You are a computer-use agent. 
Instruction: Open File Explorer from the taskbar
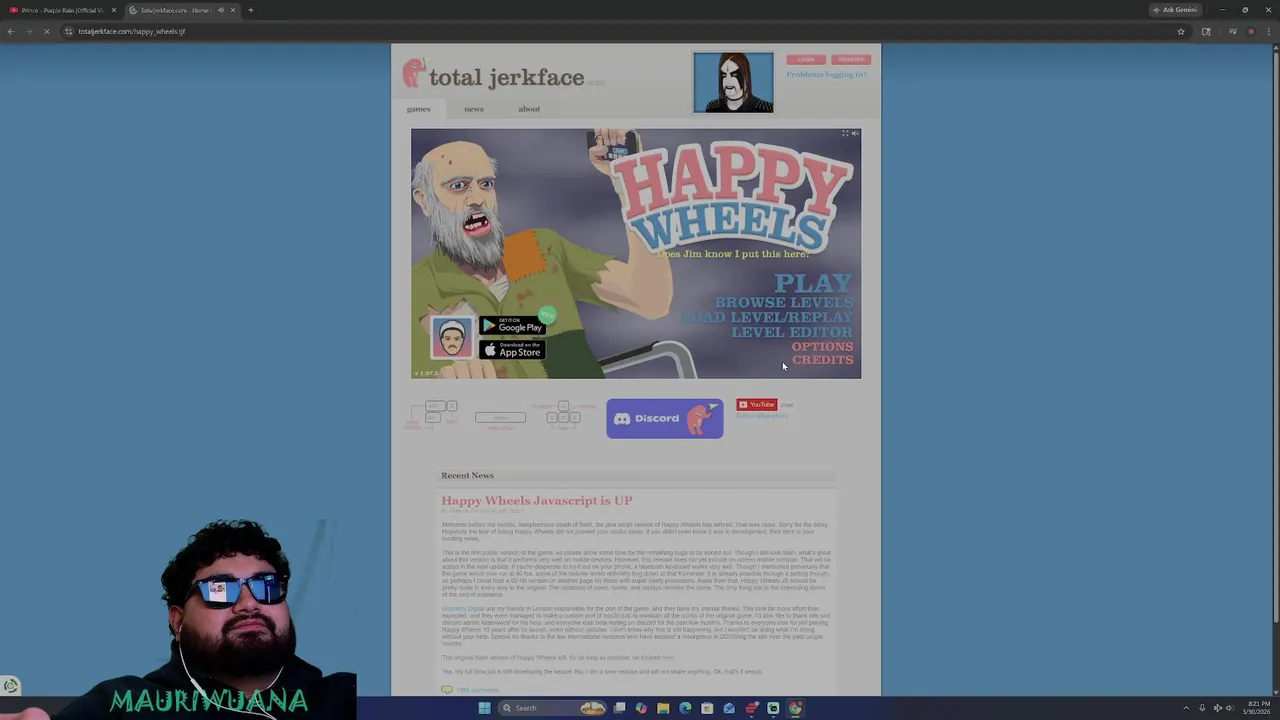coord(663,708)
